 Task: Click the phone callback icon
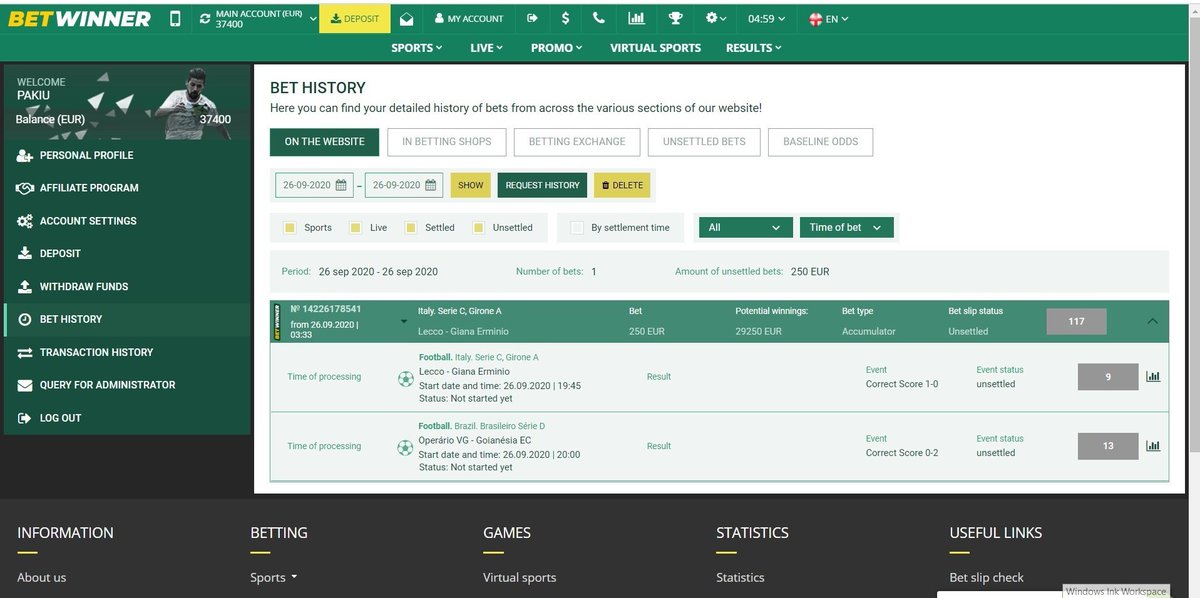[599, 18]
